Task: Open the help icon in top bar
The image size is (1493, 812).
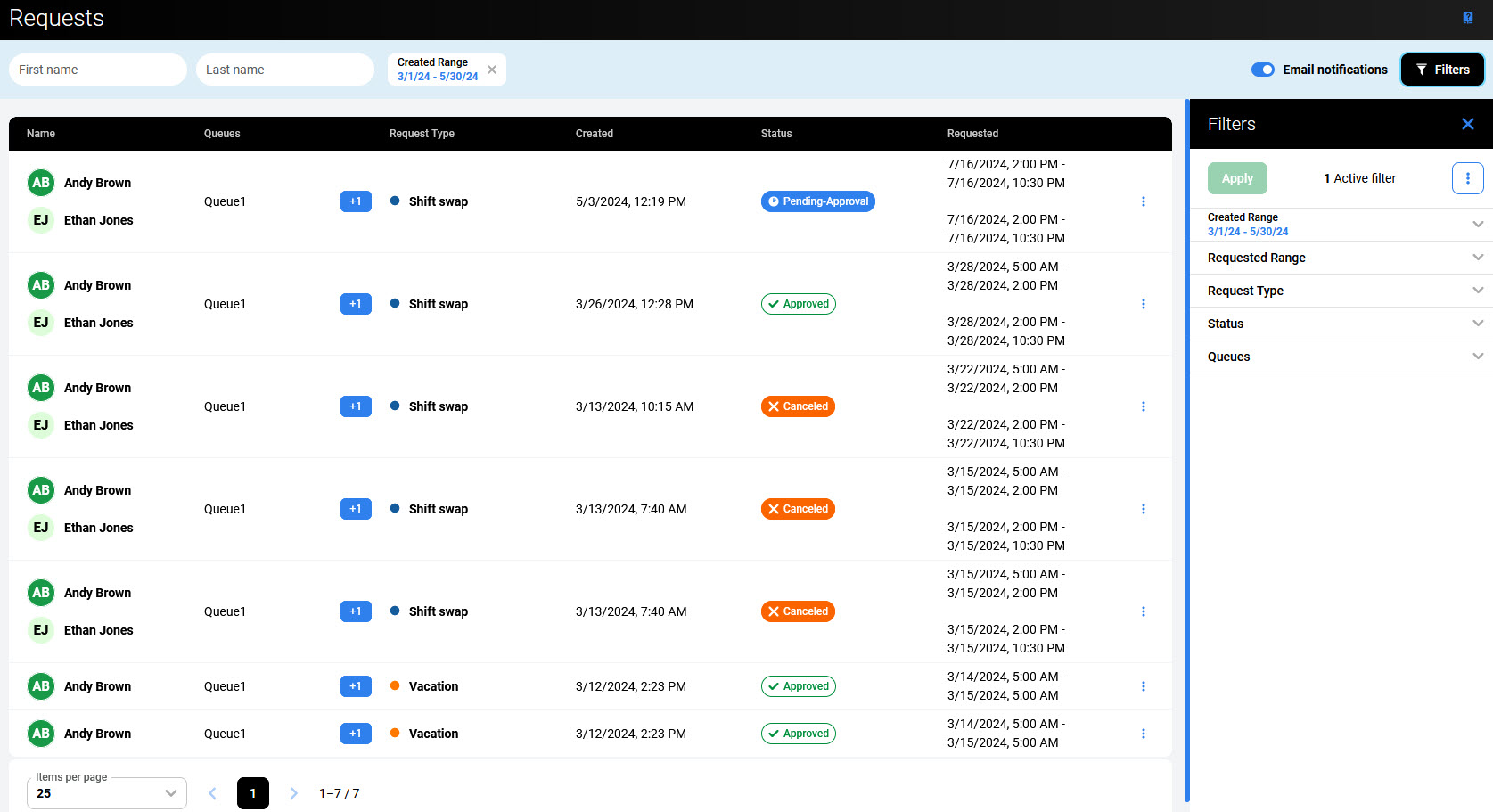Action: coord(1467,18)
